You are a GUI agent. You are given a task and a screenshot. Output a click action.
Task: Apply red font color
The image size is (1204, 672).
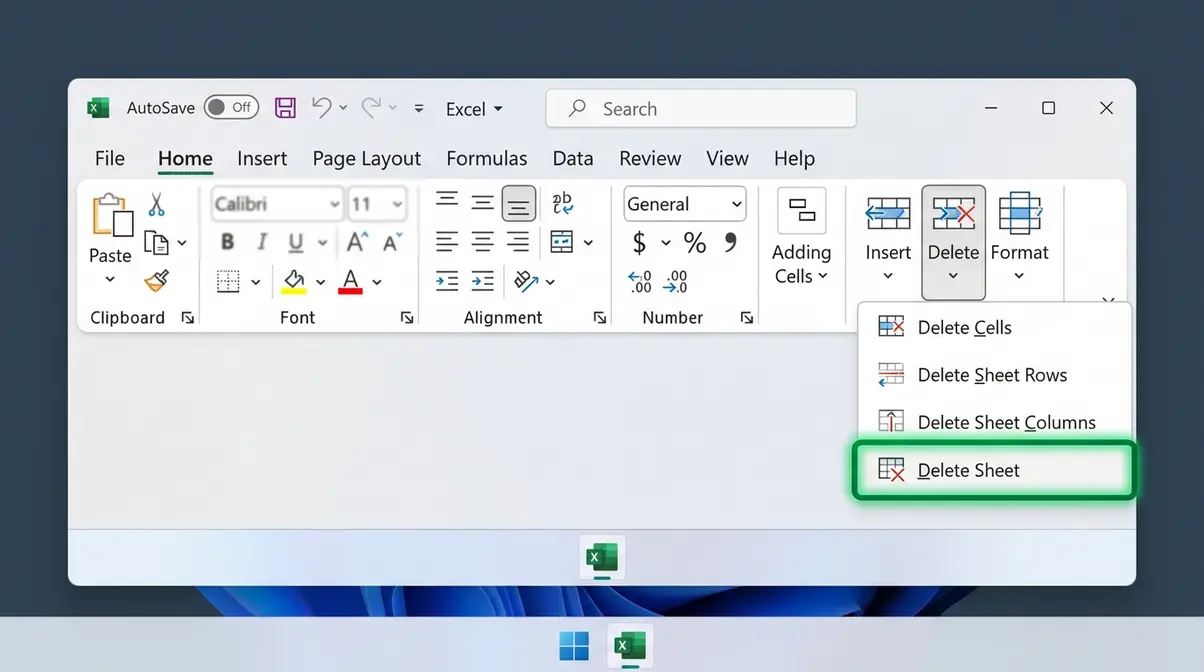[350, 282]
